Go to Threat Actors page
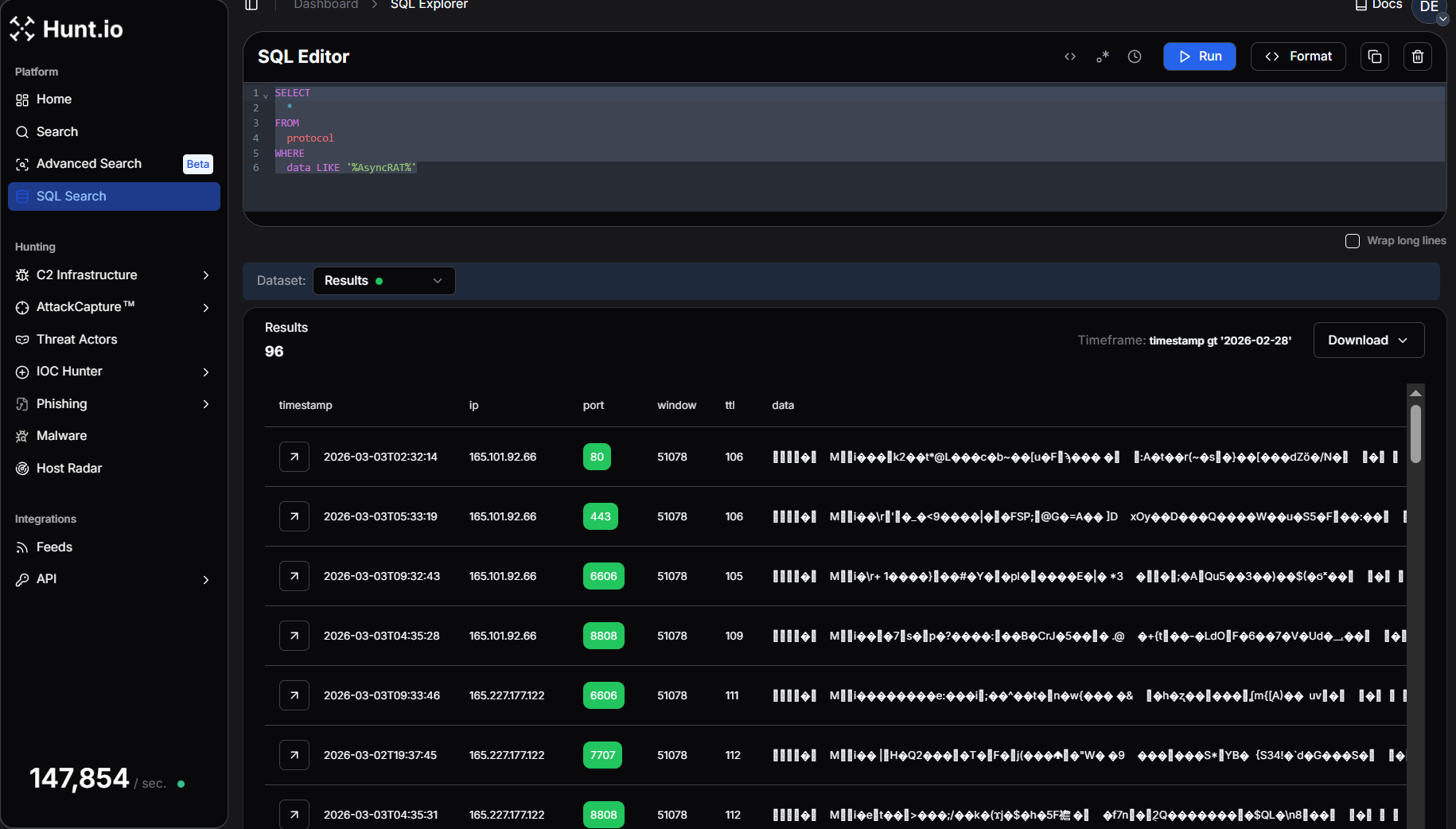 (x=76, y=340)
